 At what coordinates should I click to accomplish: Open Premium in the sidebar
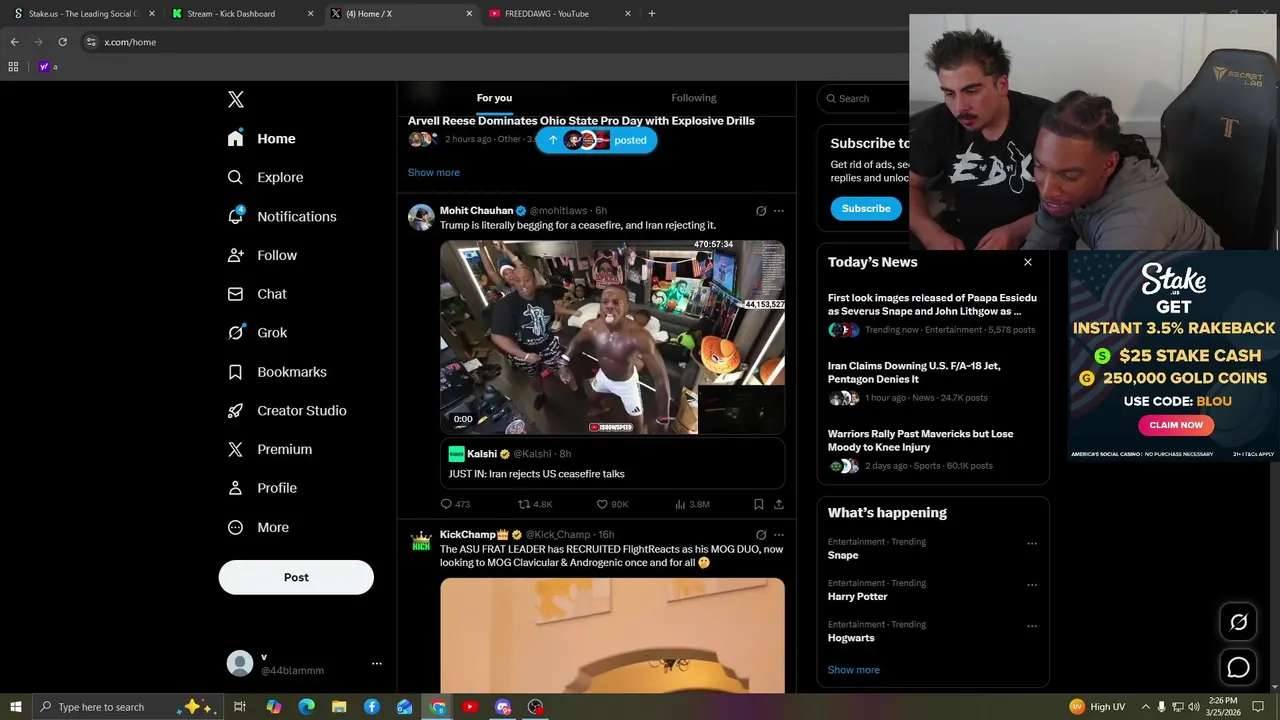tap(270, 449)
